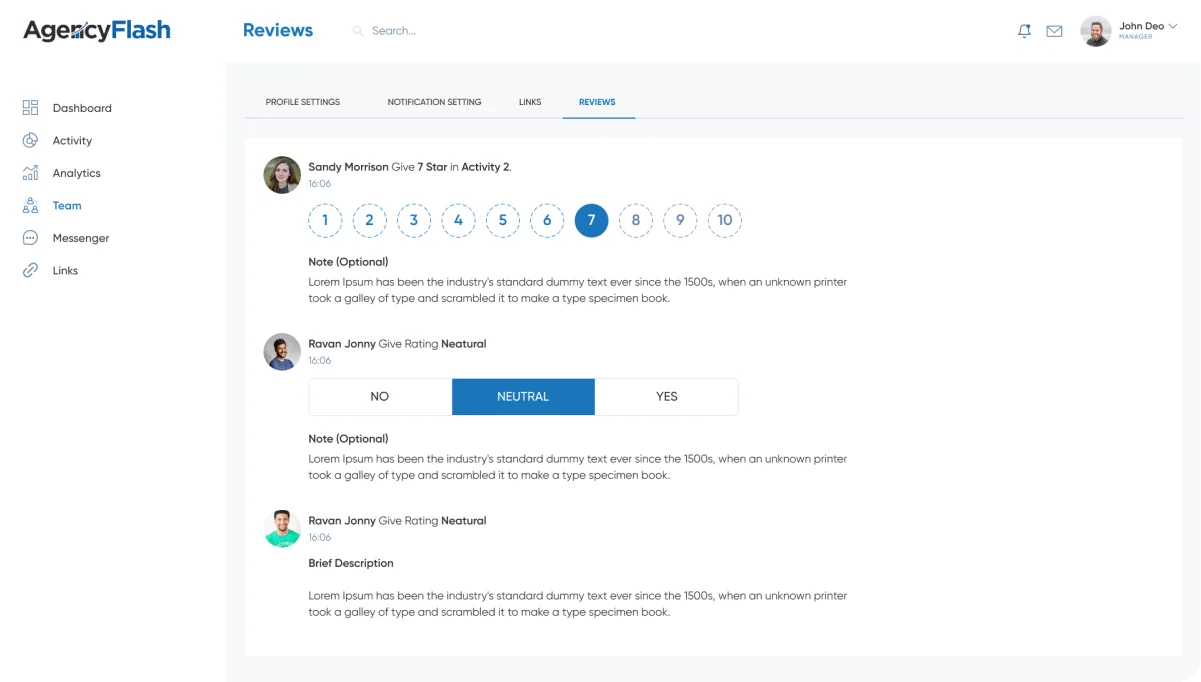1201x682 pixels.
Task: Click the Activity icon in sidebar
Action: coord(30,141)
